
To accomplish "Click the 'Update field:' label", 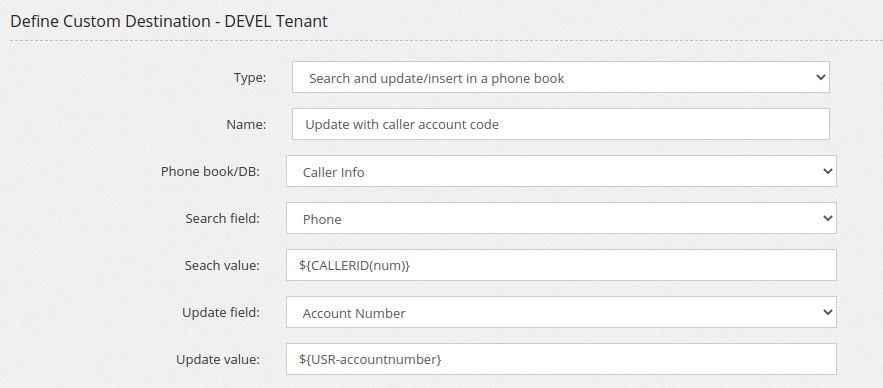I will 221,313.
